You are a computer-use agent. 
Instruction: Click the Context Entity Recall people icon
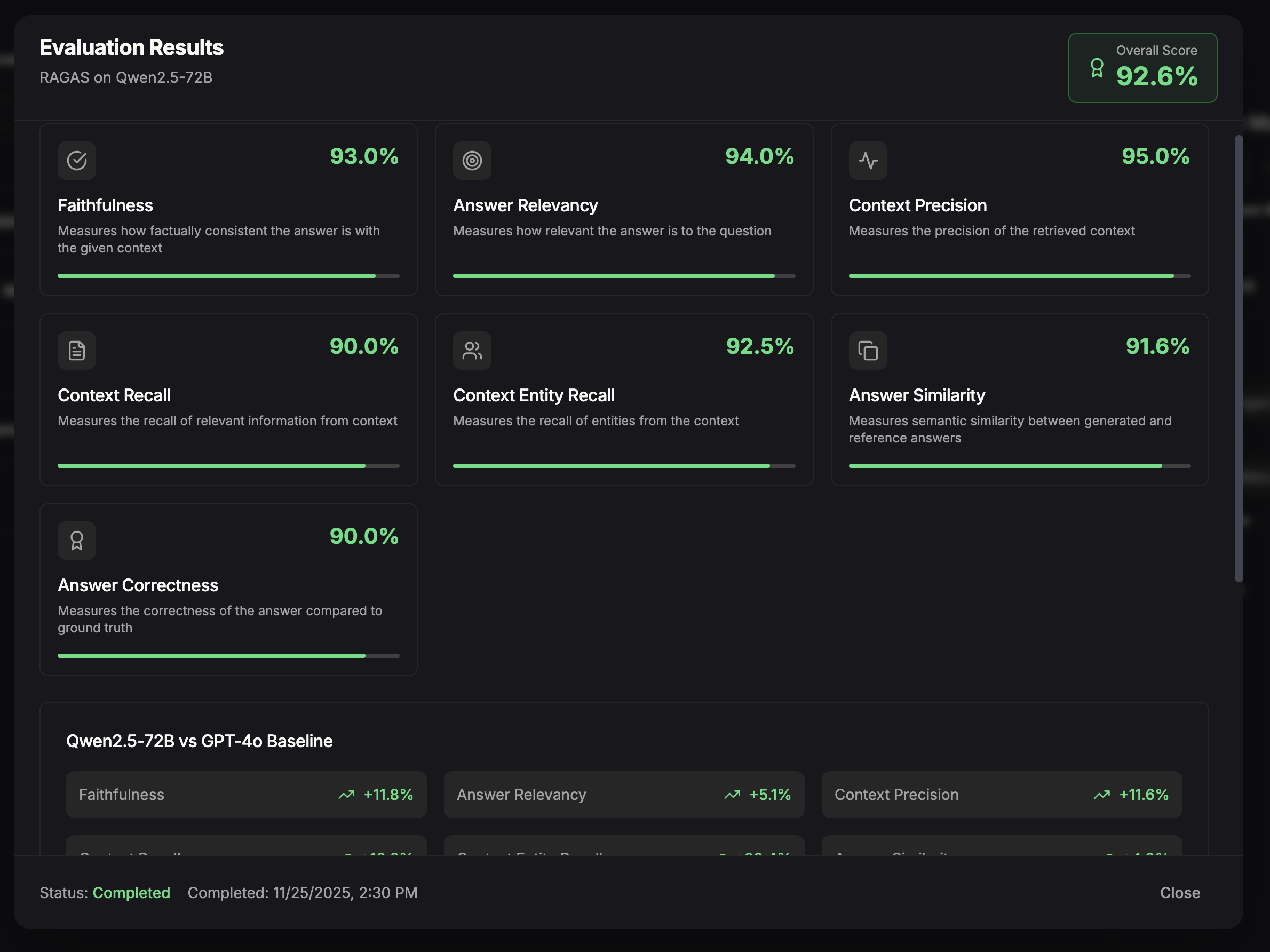click(472, 350)
